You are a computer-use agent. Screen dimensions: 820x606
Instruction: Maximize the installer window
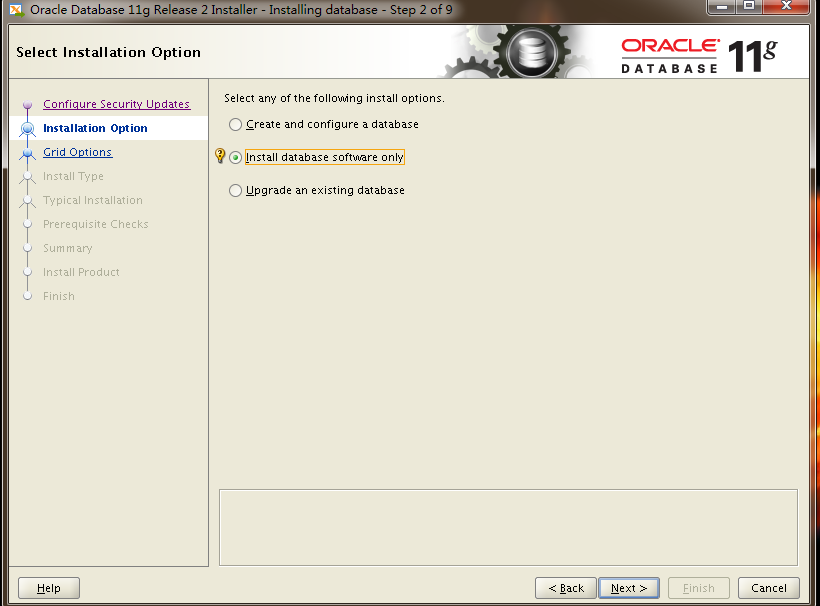pyautogui.click(x=749, y=7)
